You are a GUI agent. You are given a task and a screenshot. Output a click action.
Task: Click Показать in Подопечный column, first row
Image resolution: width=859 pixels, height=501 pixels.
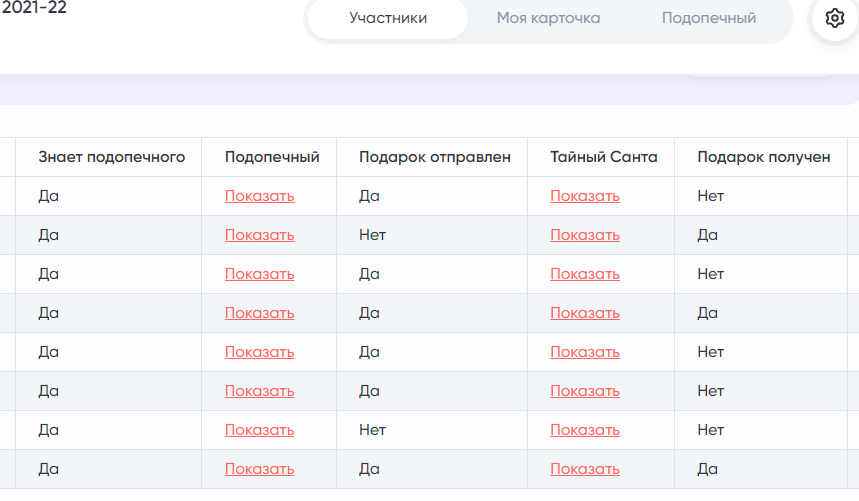tap(260, 196)
